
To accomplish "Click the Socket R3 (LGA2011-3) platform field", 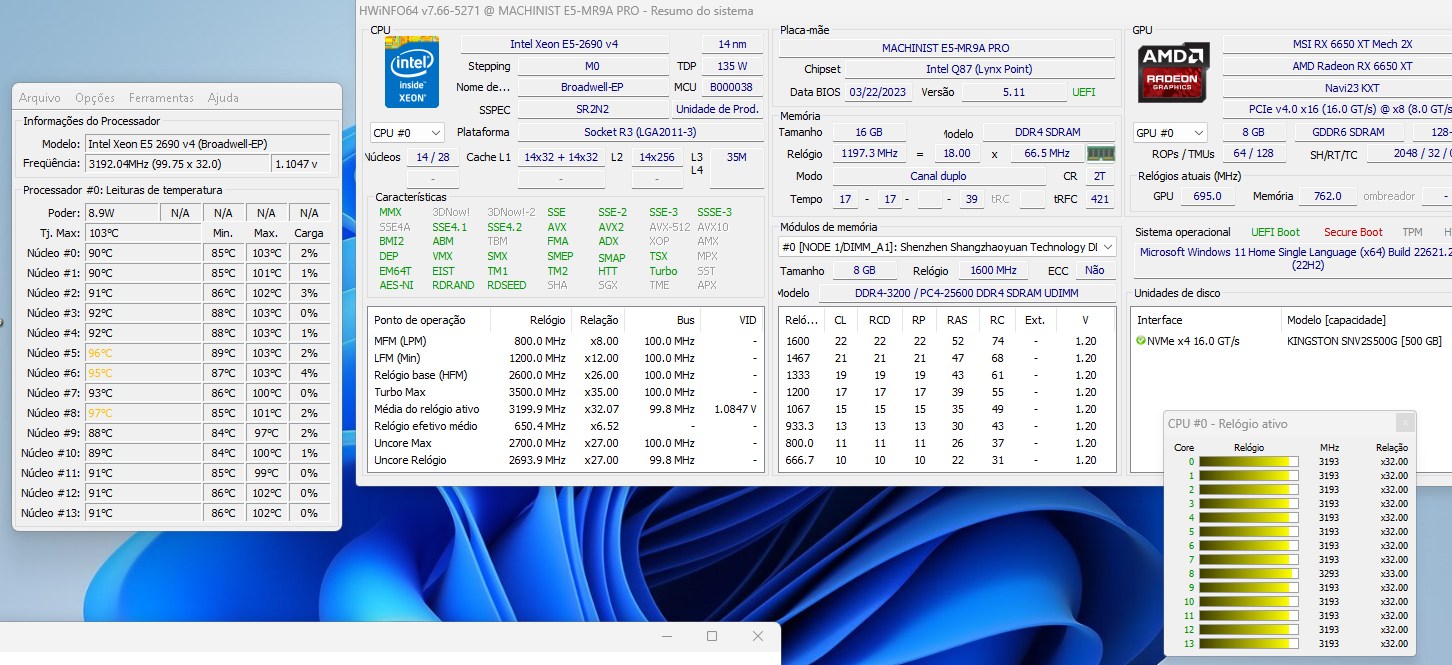I will (x=640, y=132).
